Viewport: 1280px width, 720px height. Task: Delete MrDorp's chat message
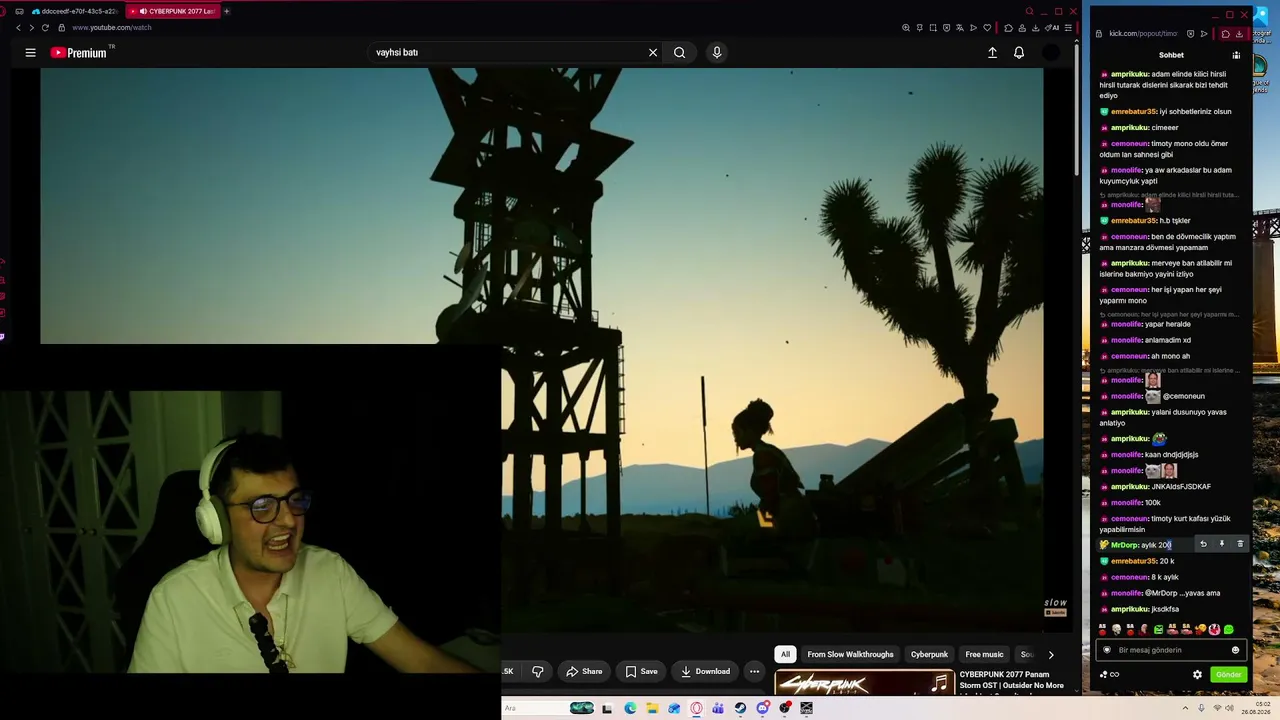click(x=1240, y=544)
